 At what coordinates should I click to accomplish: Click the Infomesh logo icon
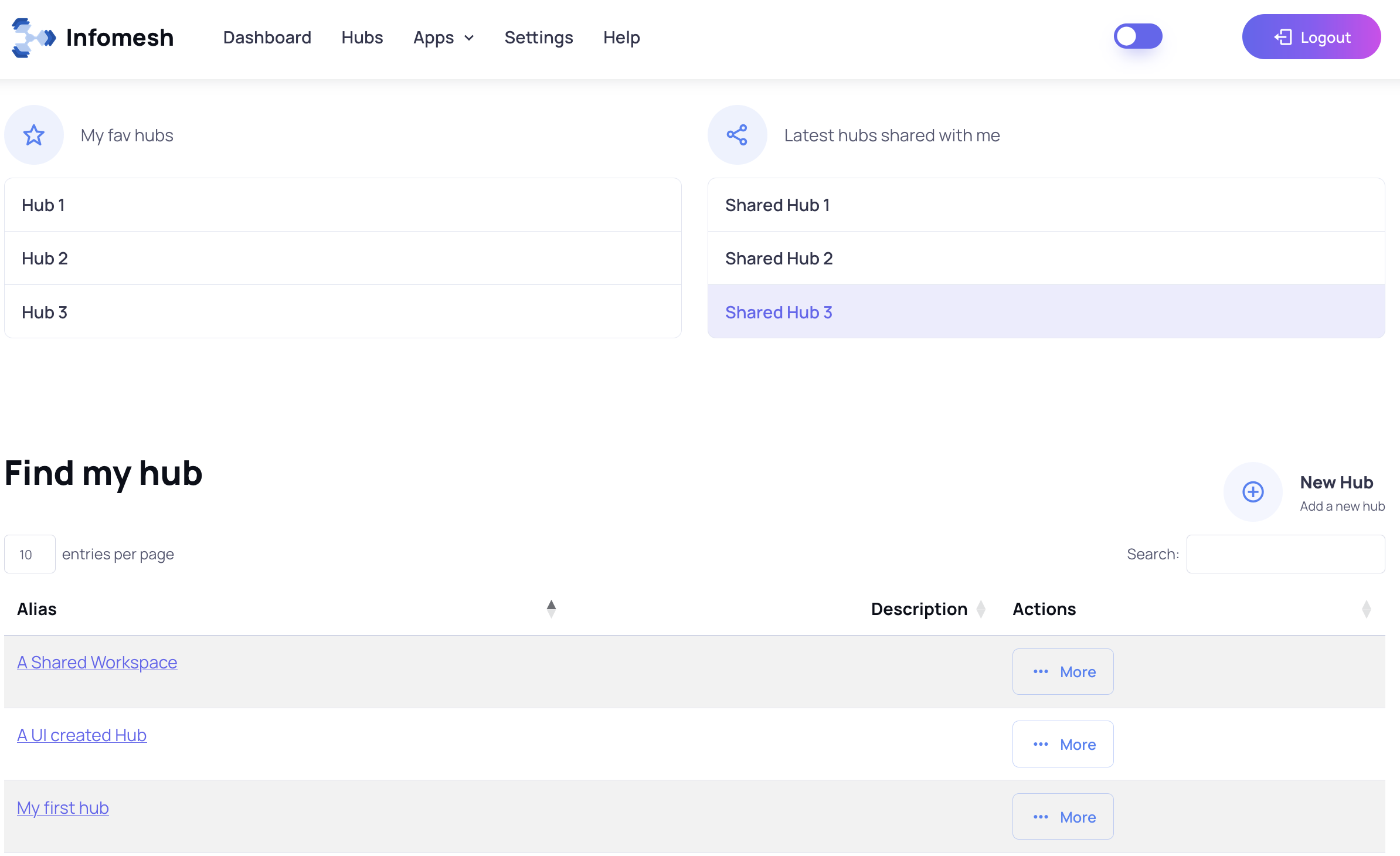coord(33,38)
